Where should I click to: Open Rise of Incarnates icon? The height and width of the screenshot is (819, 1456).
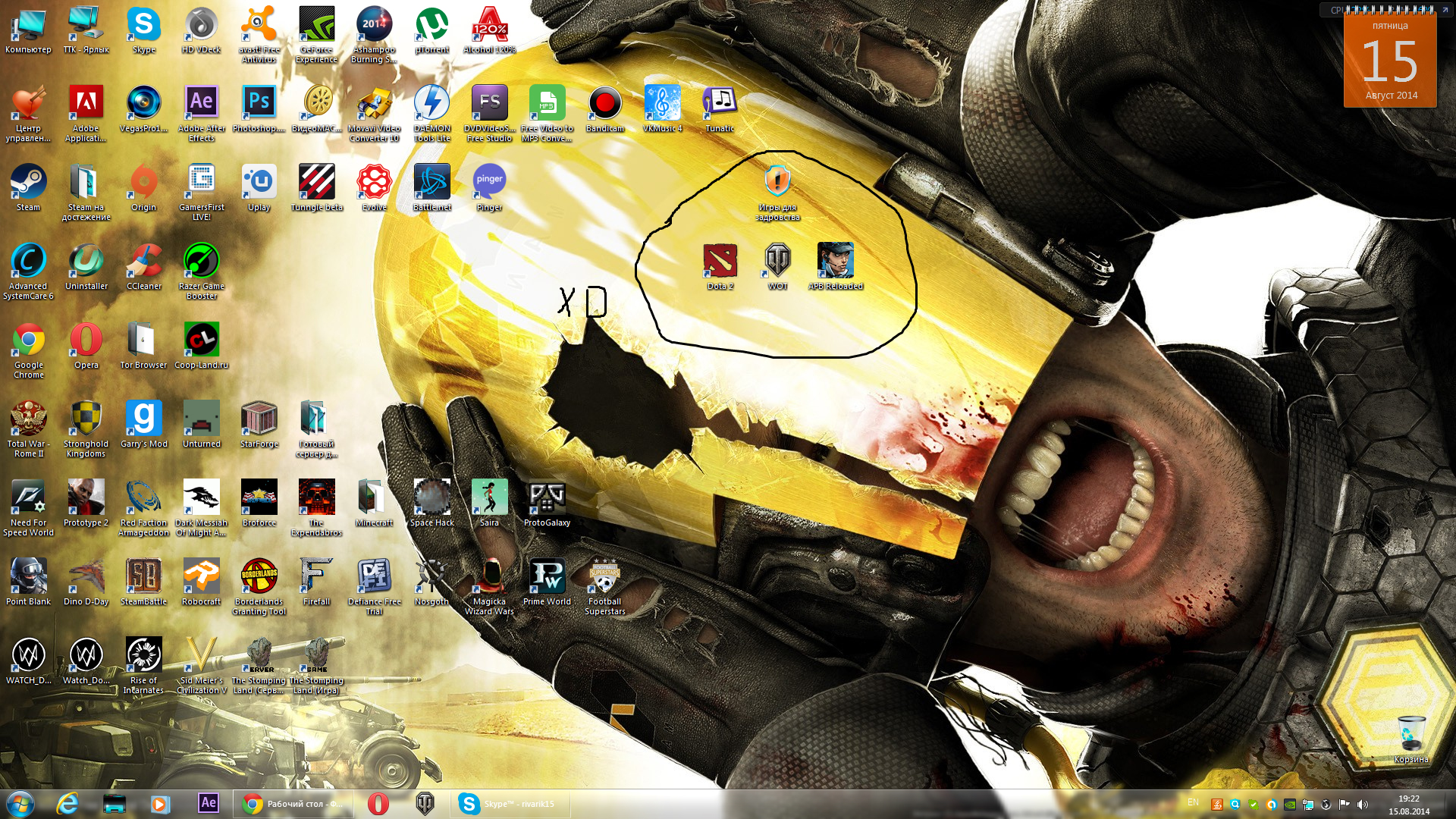143,665
